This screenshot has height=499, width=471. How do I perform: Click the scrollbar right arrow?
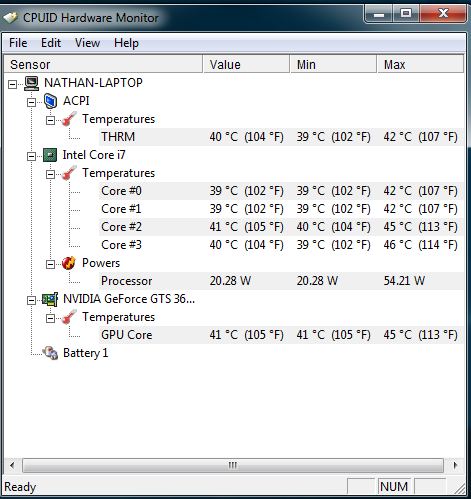[x=455, y=465]
